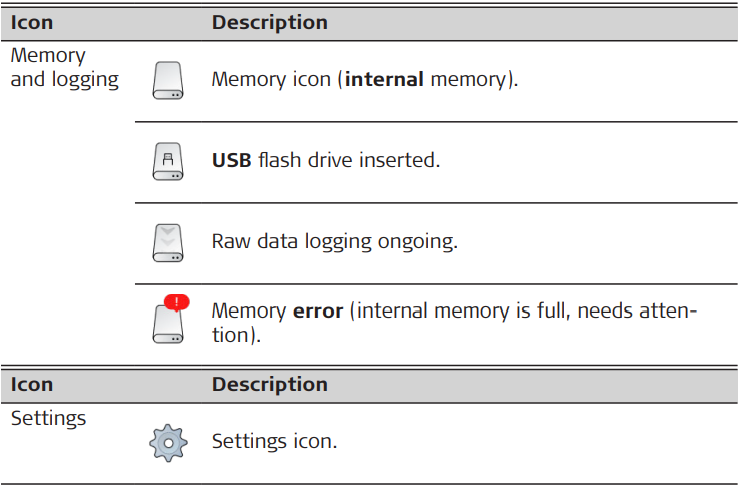Screen dimensions: 747x497
Task: Click the 'Settings icon.' description text
Action: [274, 441]
